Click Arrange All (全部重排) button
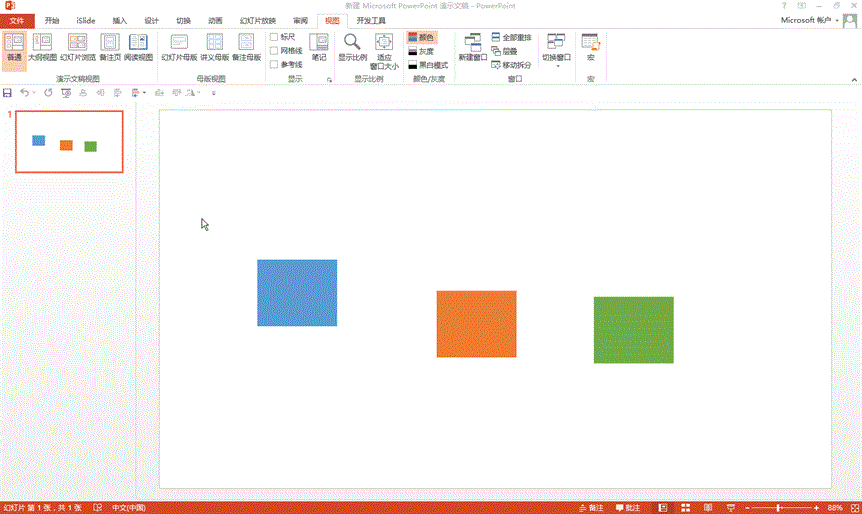862x514 pixels. tap(510, 37)
